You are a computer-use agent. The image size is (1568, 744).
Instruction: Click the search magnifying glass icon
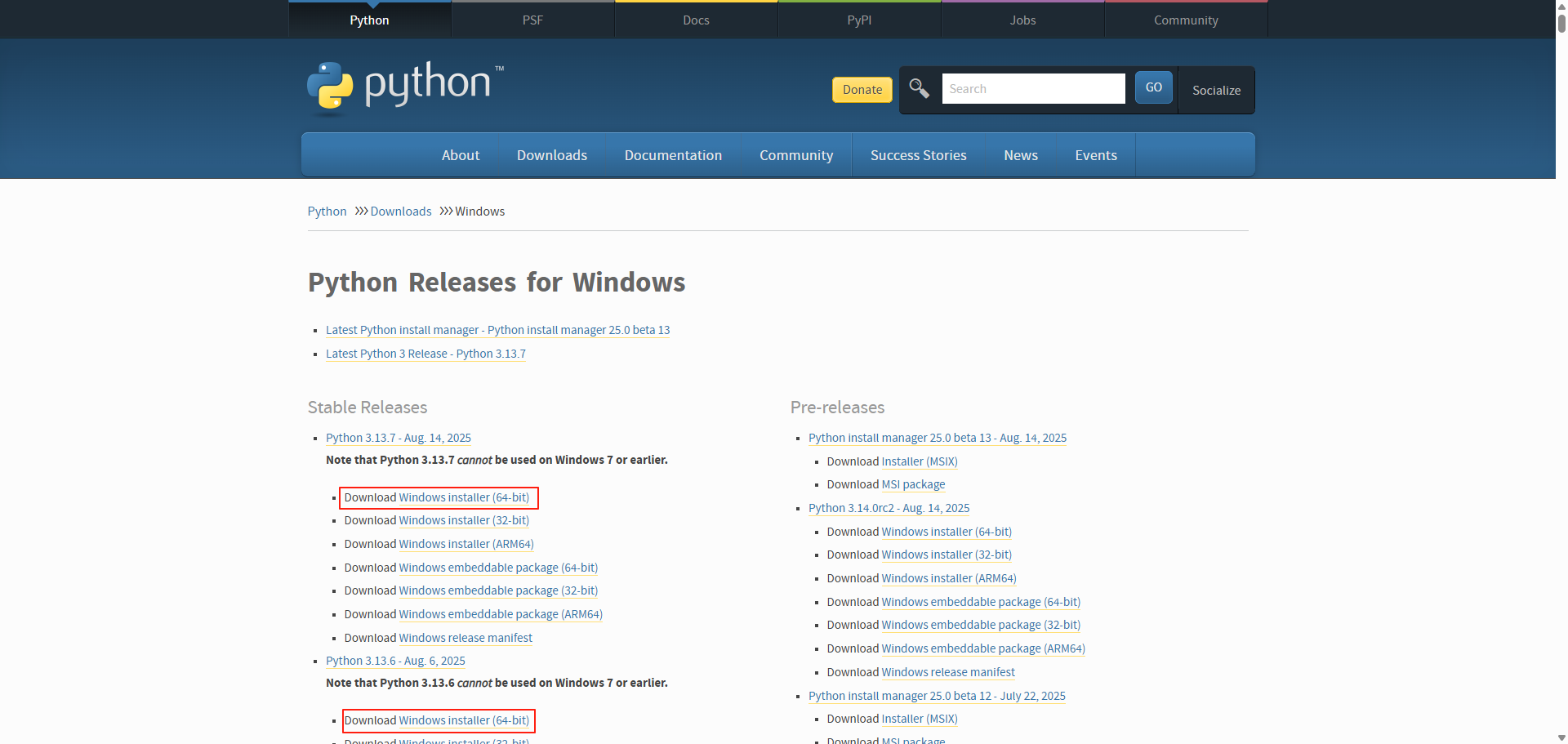click(919, 89)
